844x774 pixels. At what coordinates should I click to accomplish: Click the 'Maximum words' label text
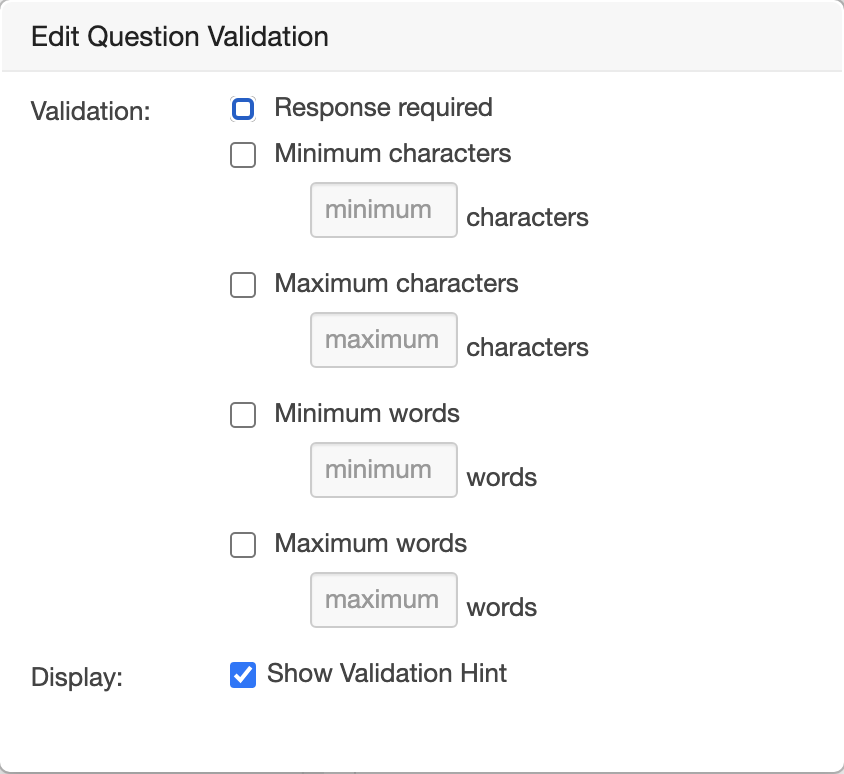tap(371, 544)
